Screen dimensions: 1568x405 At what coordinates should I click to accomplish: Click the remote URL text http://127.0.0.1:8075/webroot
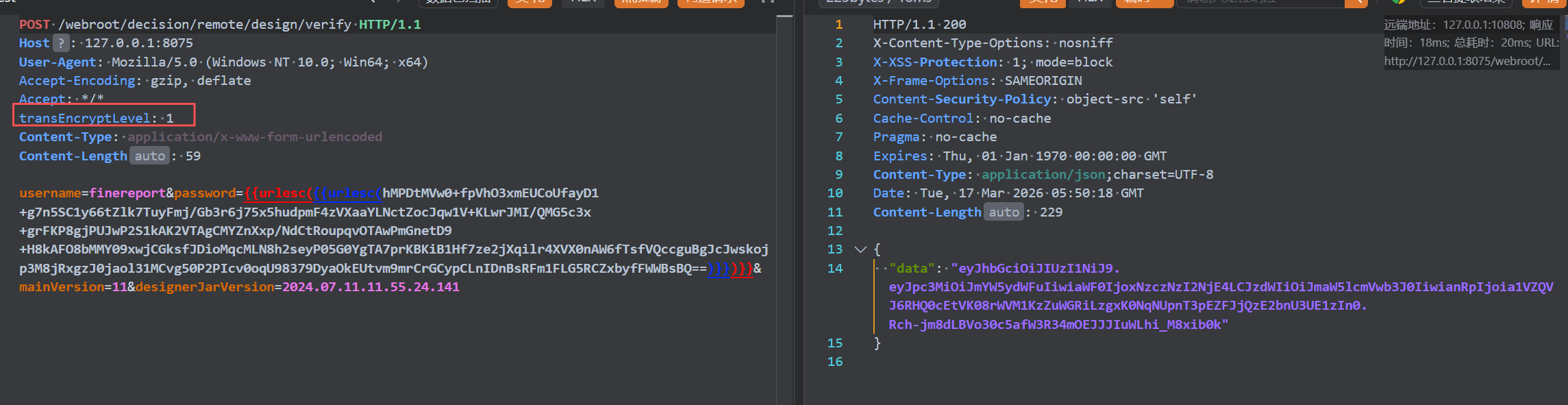pos(1466,61)
